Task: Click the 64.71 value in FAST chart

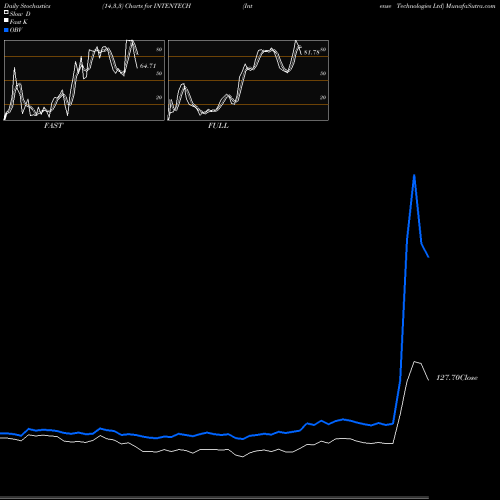Action: (x=148, y=66)
